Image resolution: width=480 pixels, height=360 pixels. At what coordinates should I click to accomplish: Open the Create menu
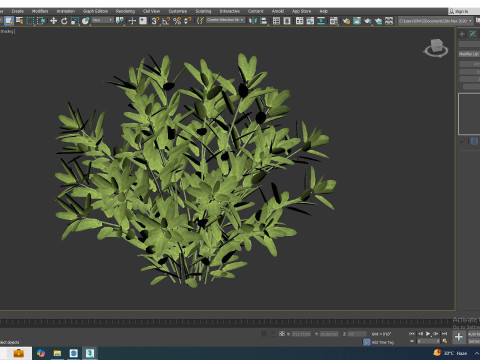18,11
